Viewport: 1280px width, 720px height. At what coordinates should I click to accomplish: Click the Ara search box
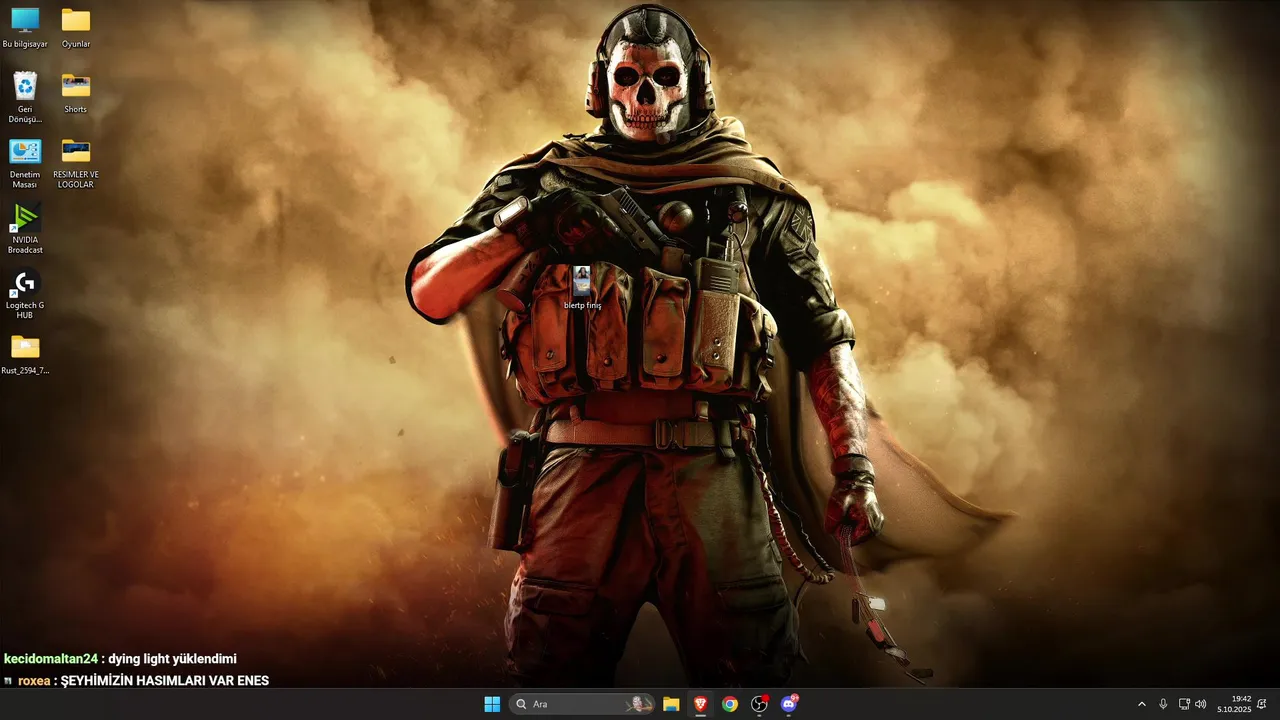coord(581,704)
